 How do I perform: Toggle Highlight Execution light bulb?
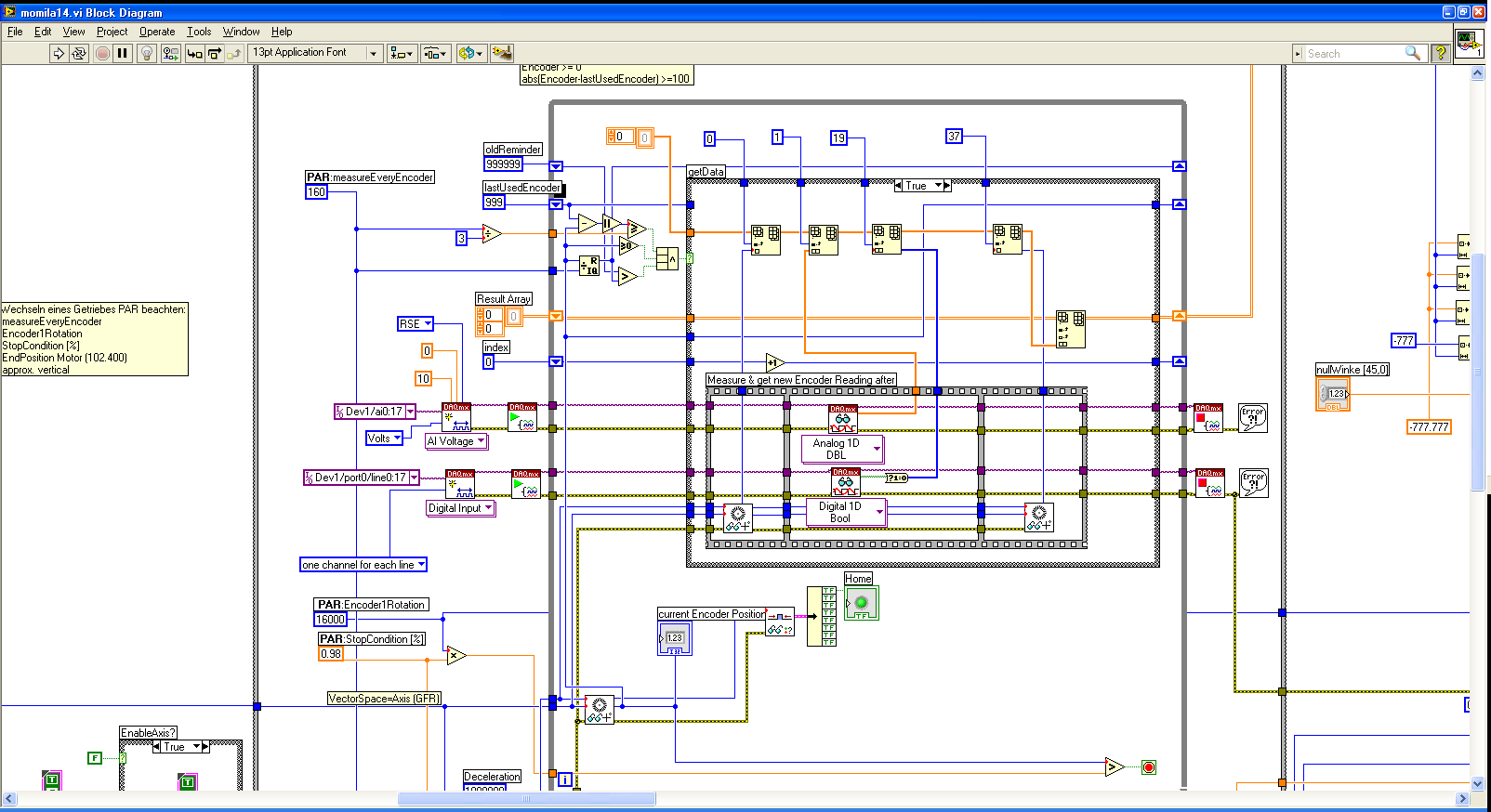tap(146, 54)
